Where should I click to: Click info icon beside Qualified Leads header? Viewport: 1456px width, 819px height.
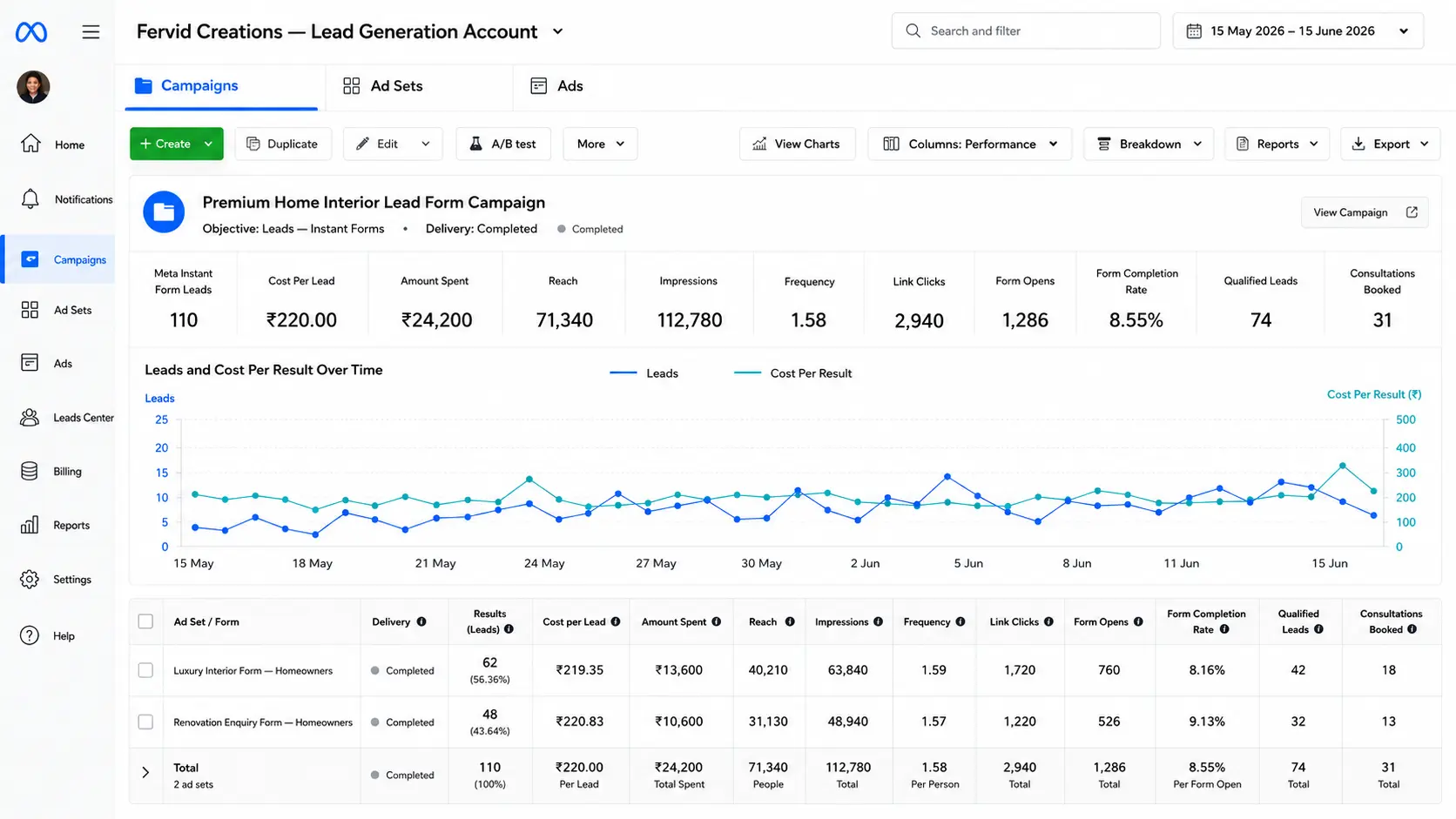pos(1318,629)
